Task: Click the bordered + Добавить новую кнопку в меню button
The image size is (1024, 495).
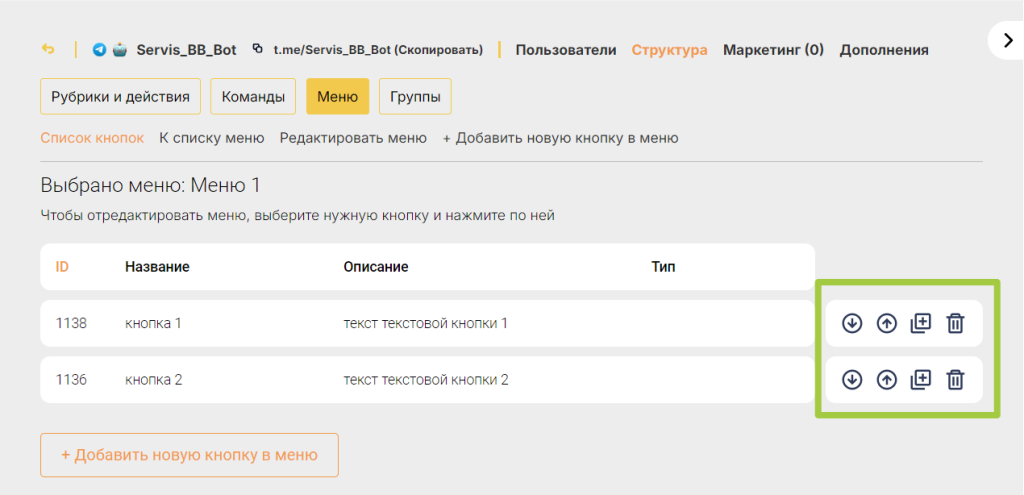Action: pyautogui.click(x=189, y=455)
